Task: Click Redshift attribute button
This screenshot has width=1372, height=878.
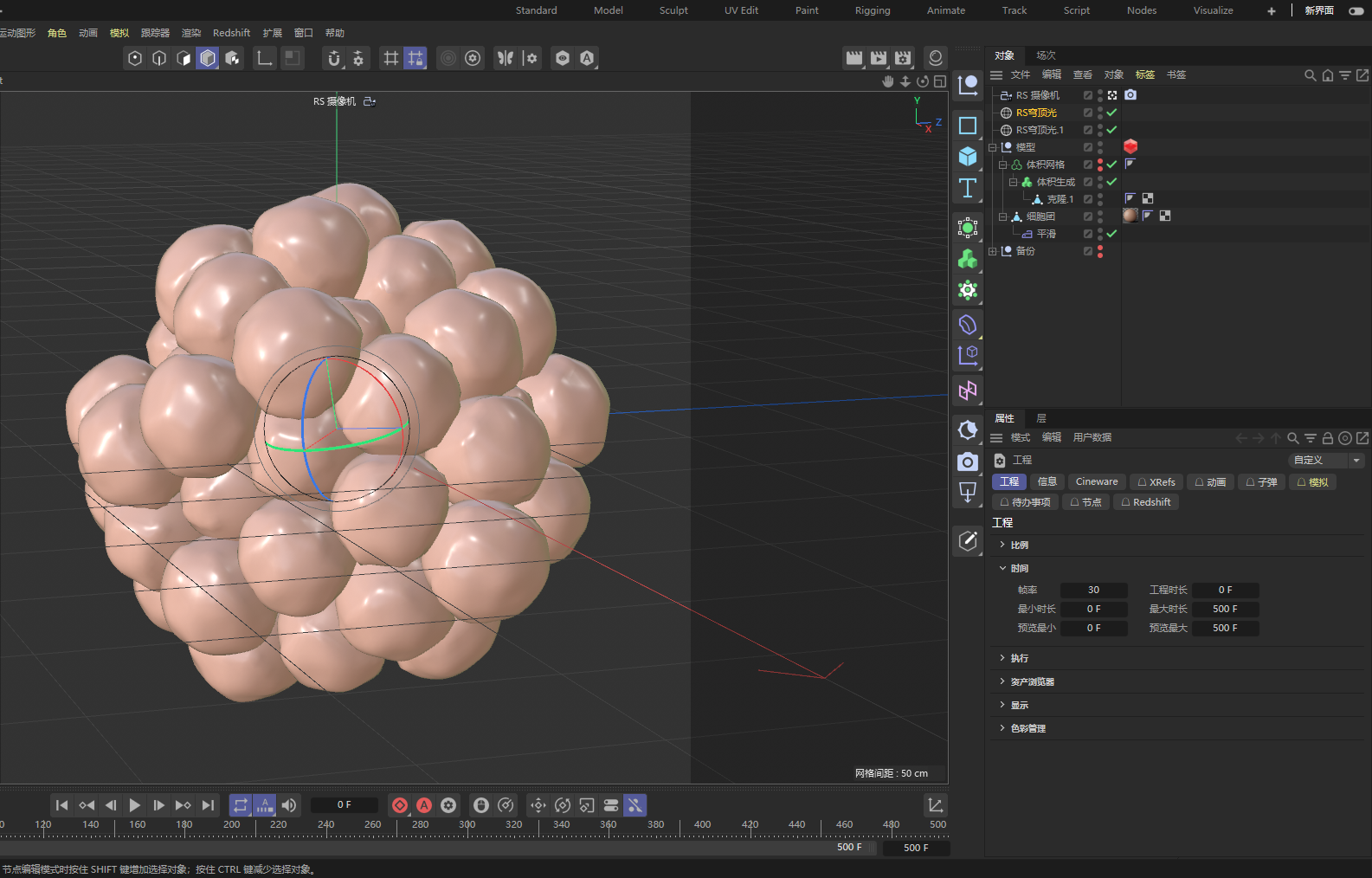Action: pos(1145,502)
